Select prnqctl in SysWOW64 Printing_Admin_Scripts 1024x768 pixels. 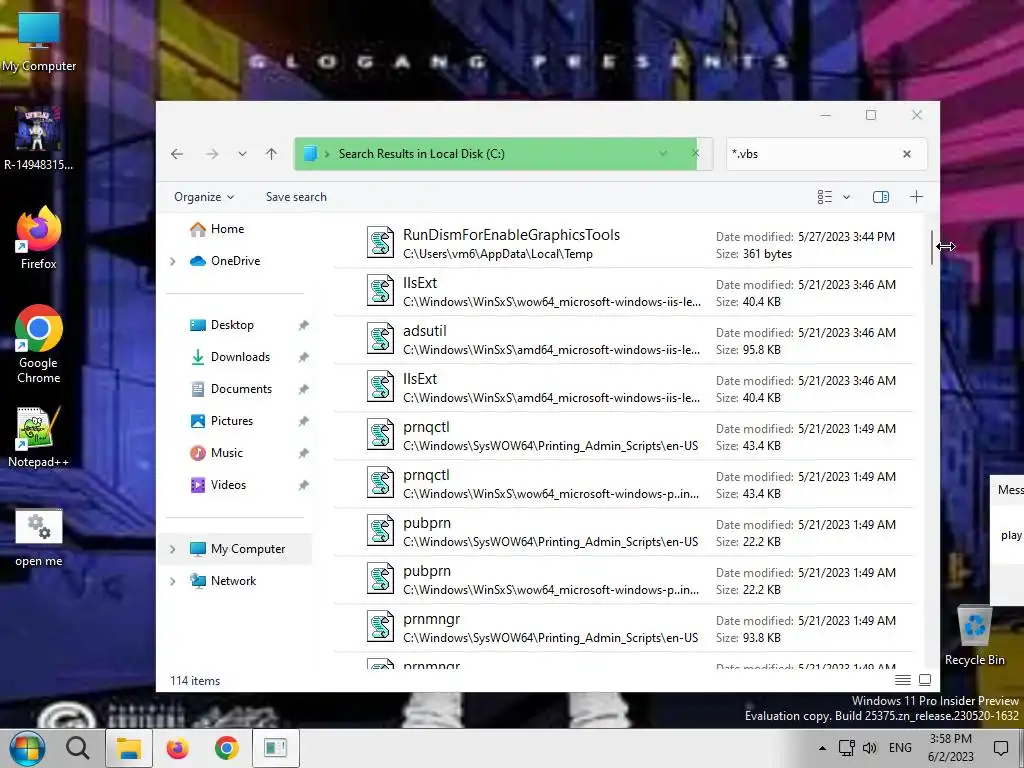point(624,436)
